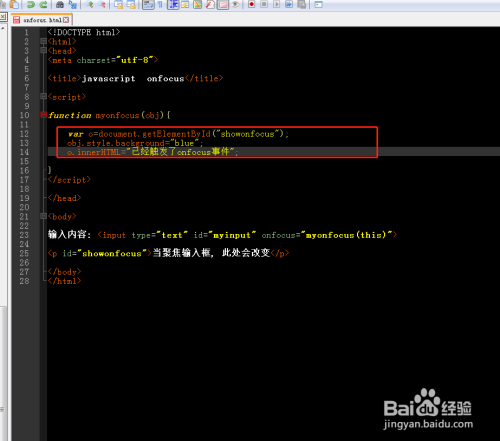Image resolution: width=500 pixels, height=441 pixels.
Task: Click the closing </head> tag
Action: [64, 198]
